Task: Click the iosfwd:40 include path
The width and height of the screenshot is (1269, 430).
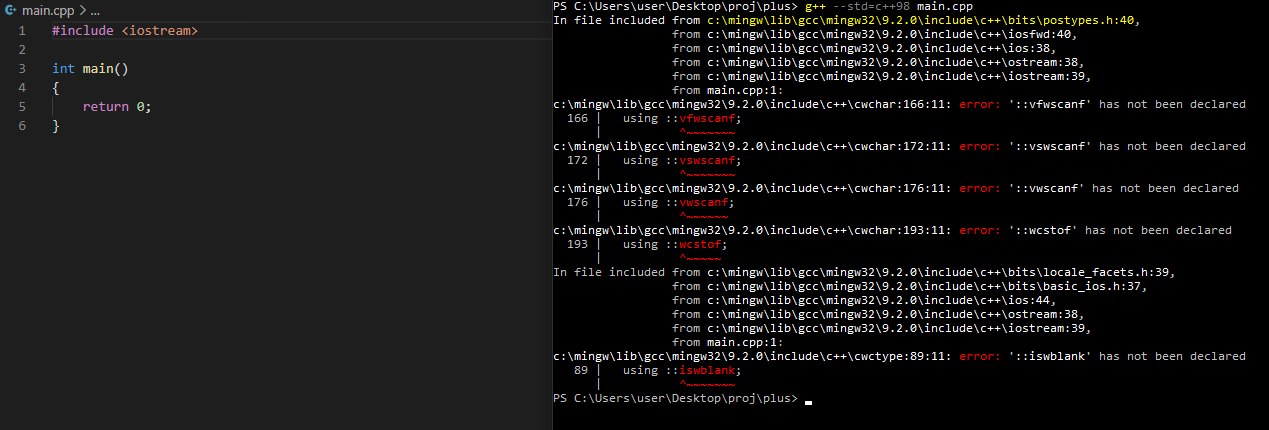Action: coord(890,34)
